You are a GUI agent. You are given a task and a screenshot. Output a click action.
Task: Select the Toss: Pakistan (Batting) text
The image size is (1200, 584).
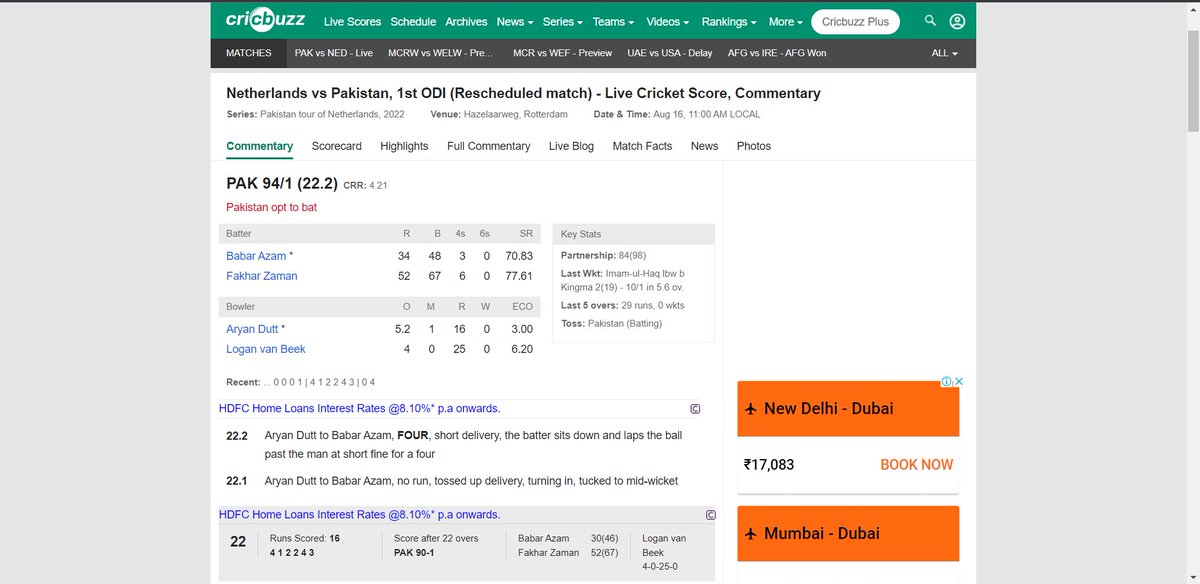pyautogui.click(x=611, y=323)
